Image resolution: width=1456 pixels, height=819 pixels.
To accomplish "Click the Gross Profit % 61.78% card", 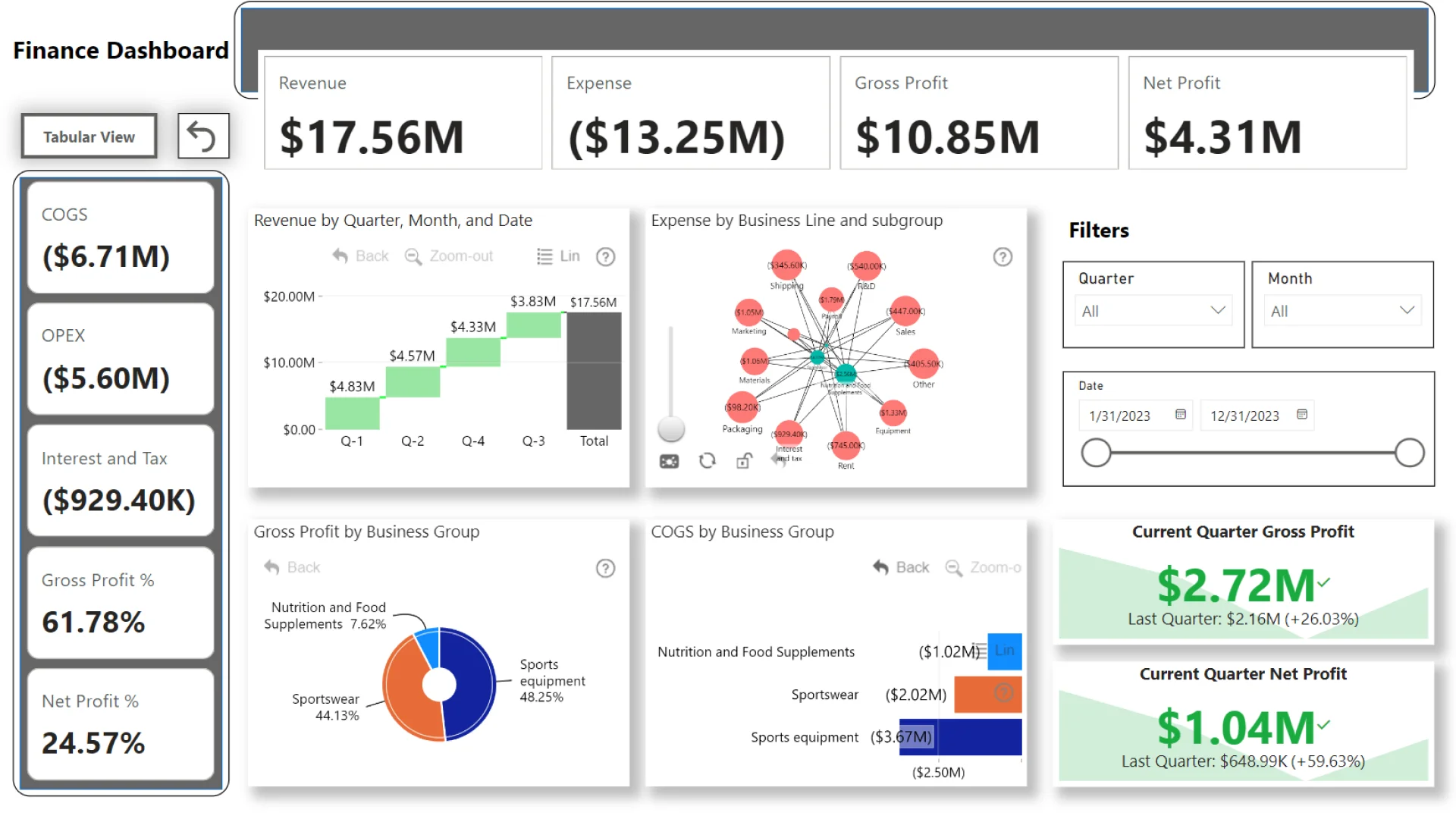I will pyautogui.click(x=121, y=602).
